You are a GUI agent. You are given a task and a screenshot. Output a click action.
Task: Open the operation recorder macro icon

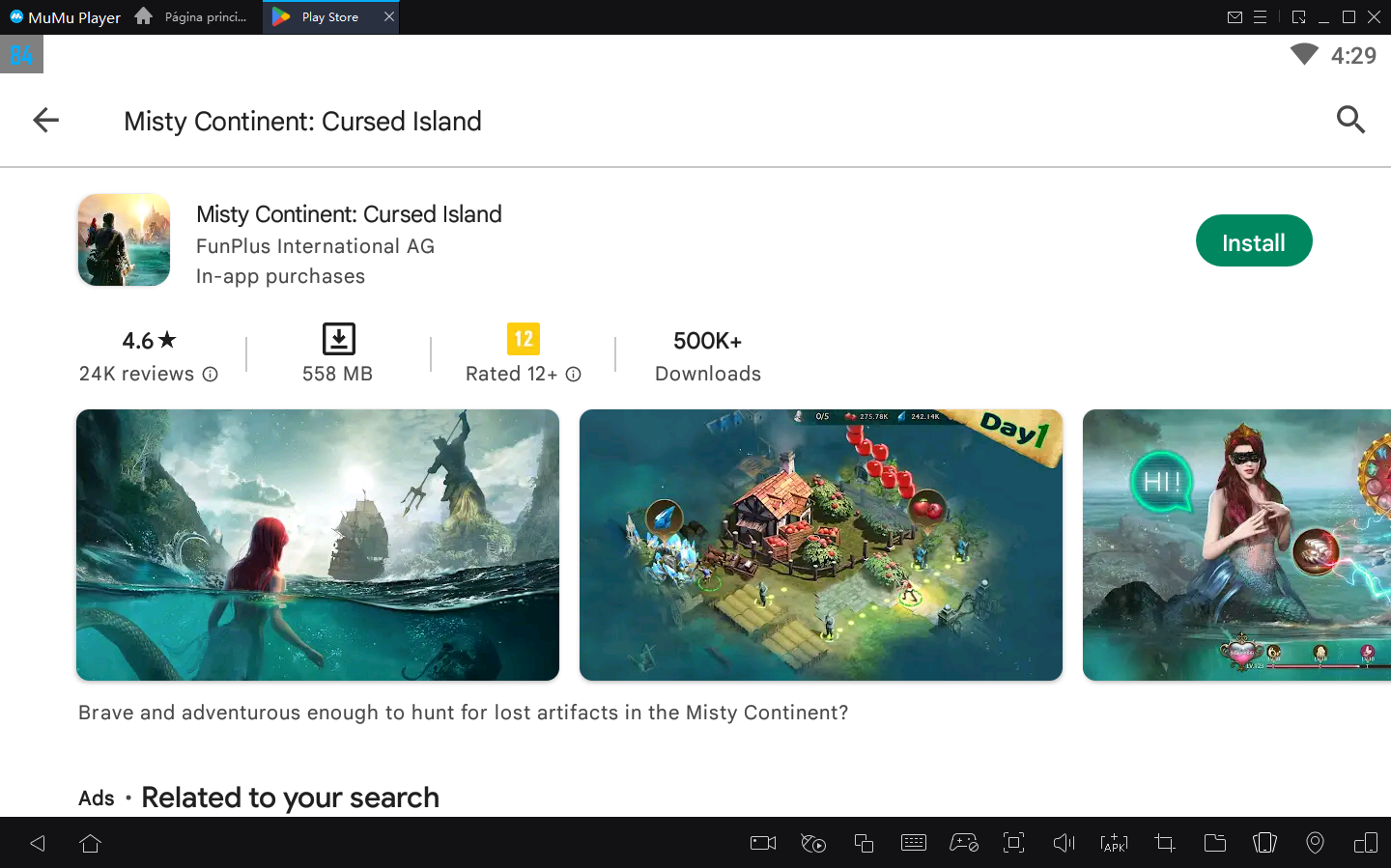tap(813, 843)
